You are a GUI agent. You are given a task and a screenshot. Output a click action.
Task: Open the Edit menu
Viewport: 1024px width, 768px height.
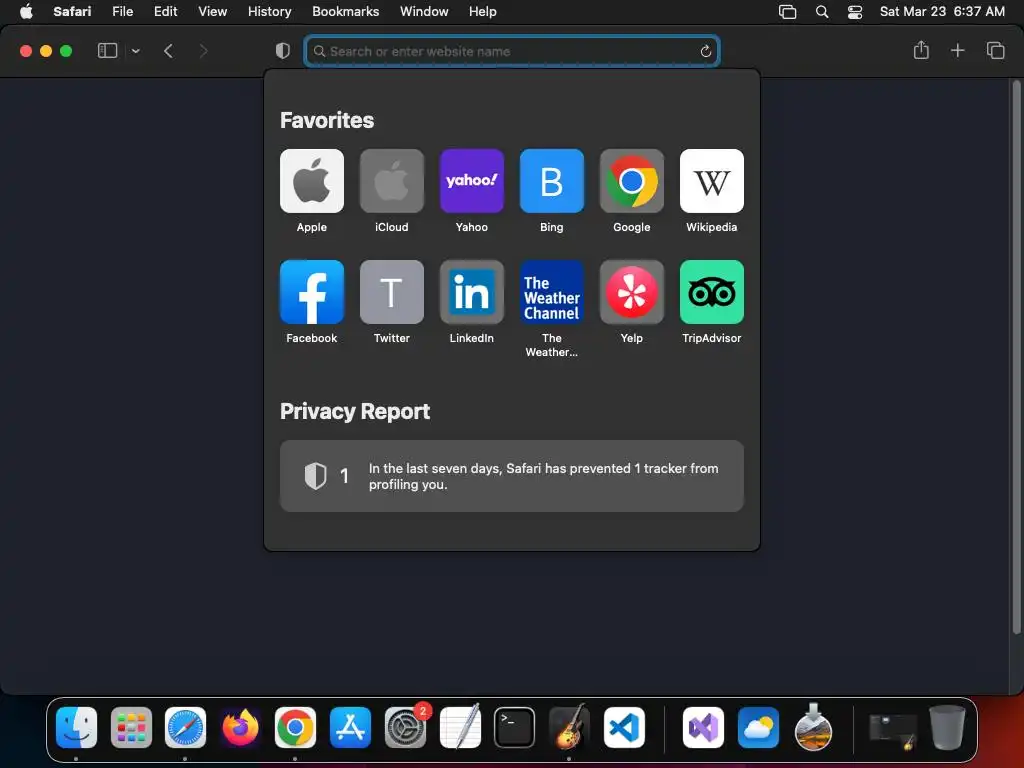165,12
